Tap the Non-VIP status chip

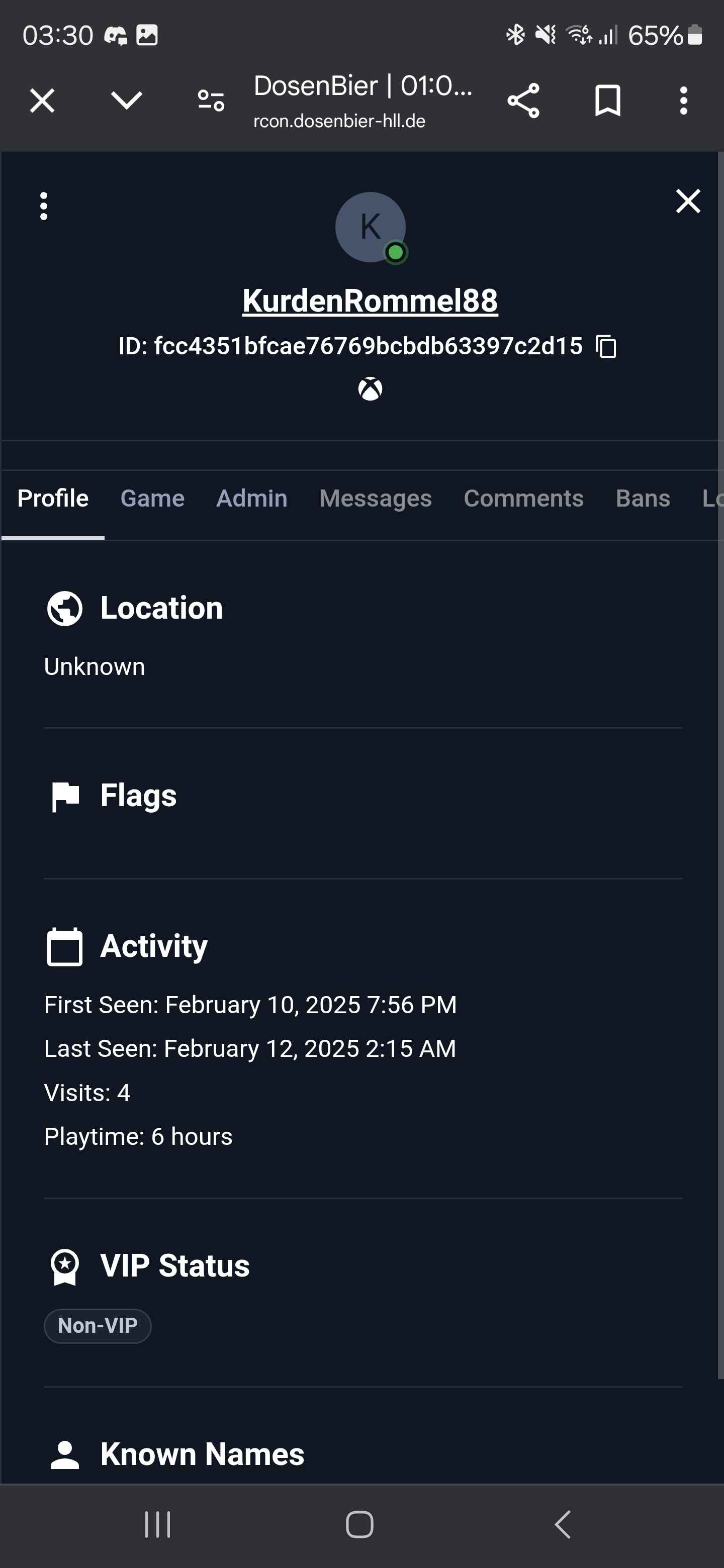(98, 1325)
